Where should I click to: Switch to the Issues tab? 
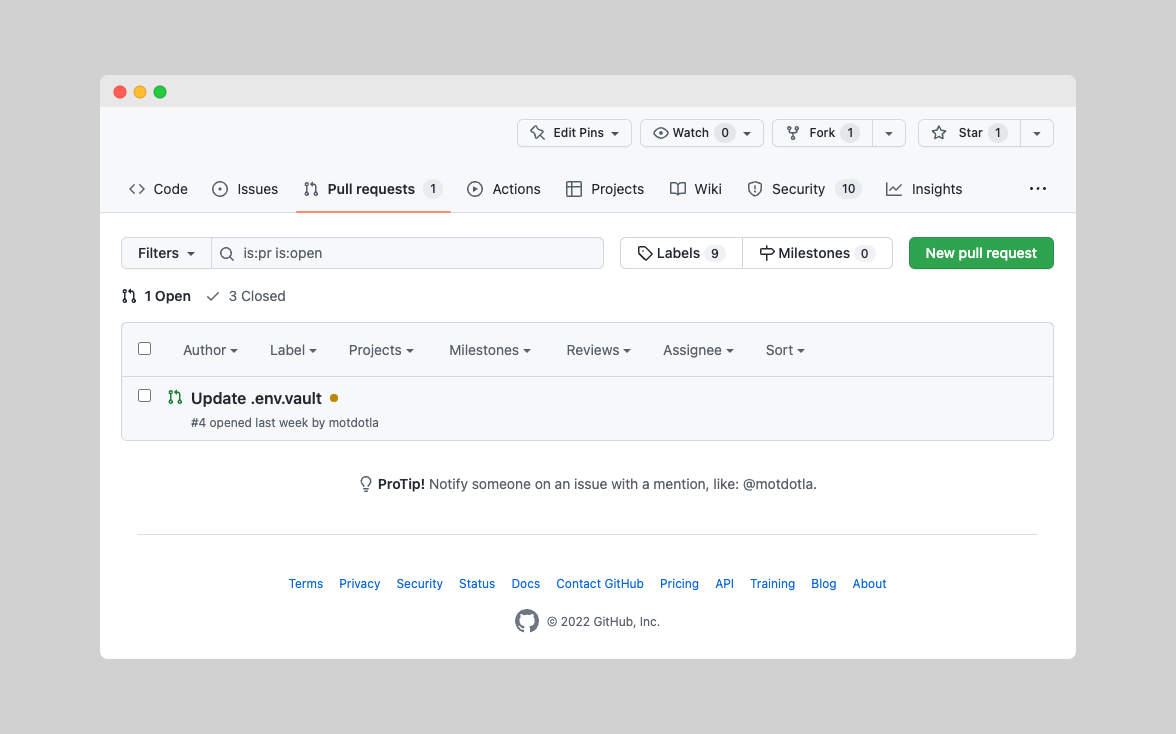point(246,189)
